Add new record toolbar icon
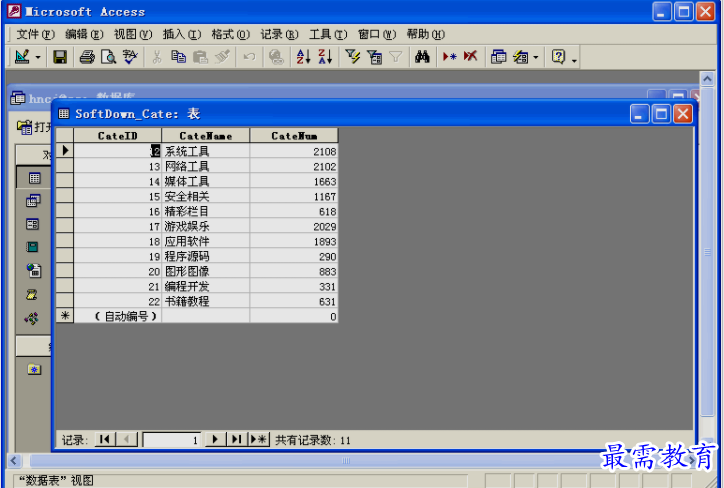Viewport: 724px width, 488px height. 449,57
